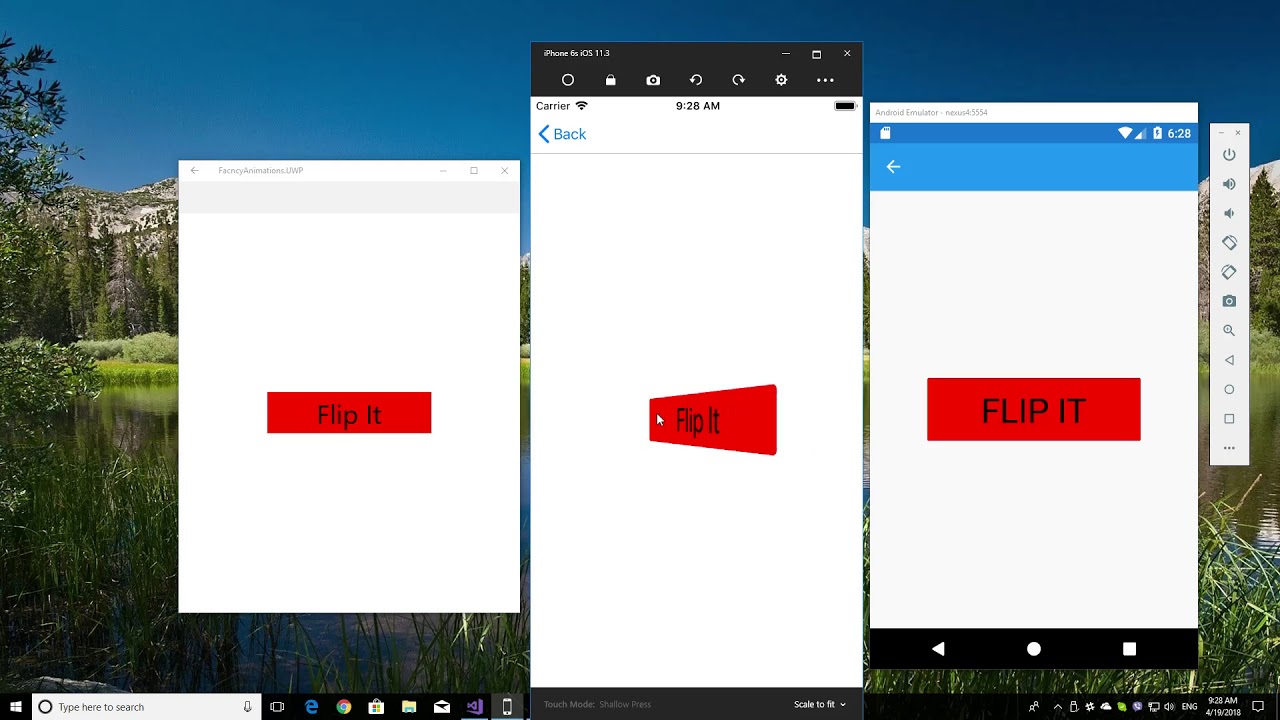Close the iPhone 6s iOS 11.3 window
1280x720 pixels.
[847, 53]
